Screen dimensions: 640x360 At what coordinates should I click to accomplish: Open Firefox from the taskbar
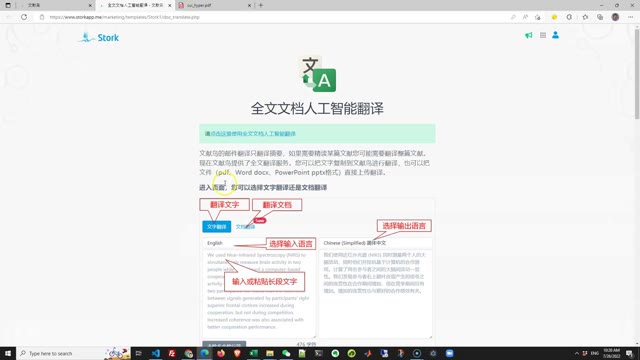click(x=221, y=353)
